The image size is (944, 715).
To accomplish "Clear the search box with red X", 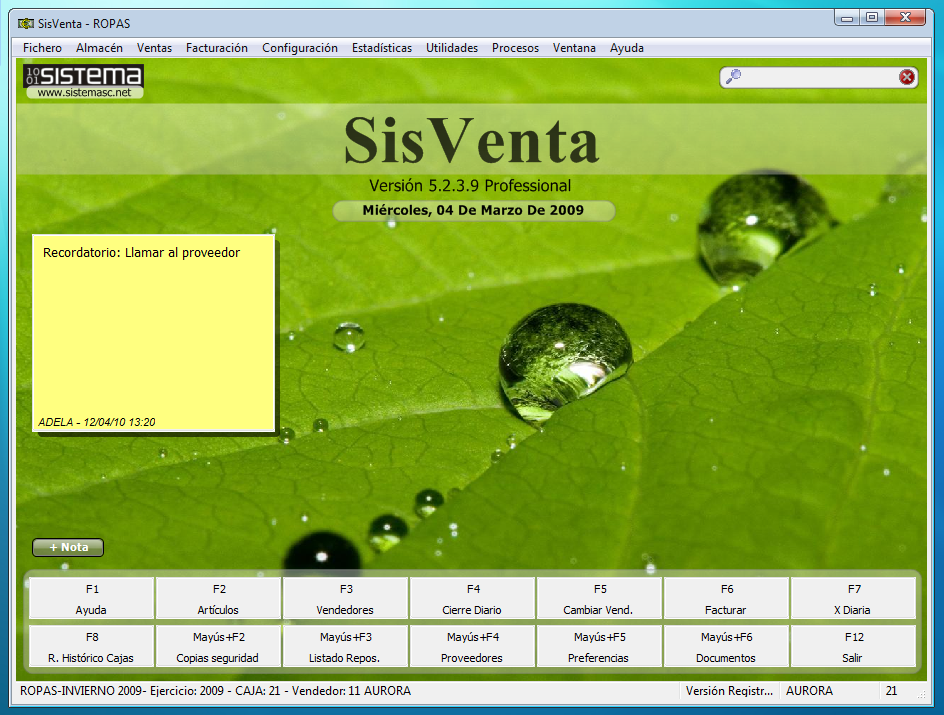I will click(907, 77).
